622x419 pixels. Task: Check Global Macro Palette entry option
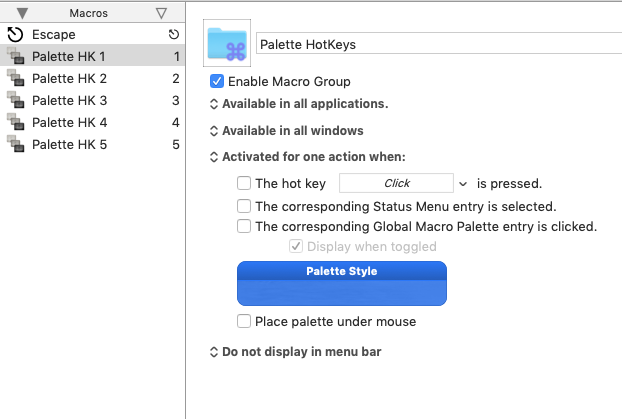tap(244, 227)
